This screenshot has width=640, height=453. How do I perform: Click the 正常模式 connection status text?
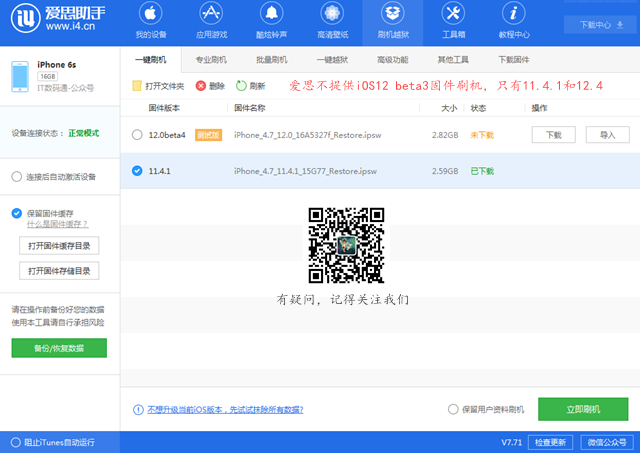point(84,133)
